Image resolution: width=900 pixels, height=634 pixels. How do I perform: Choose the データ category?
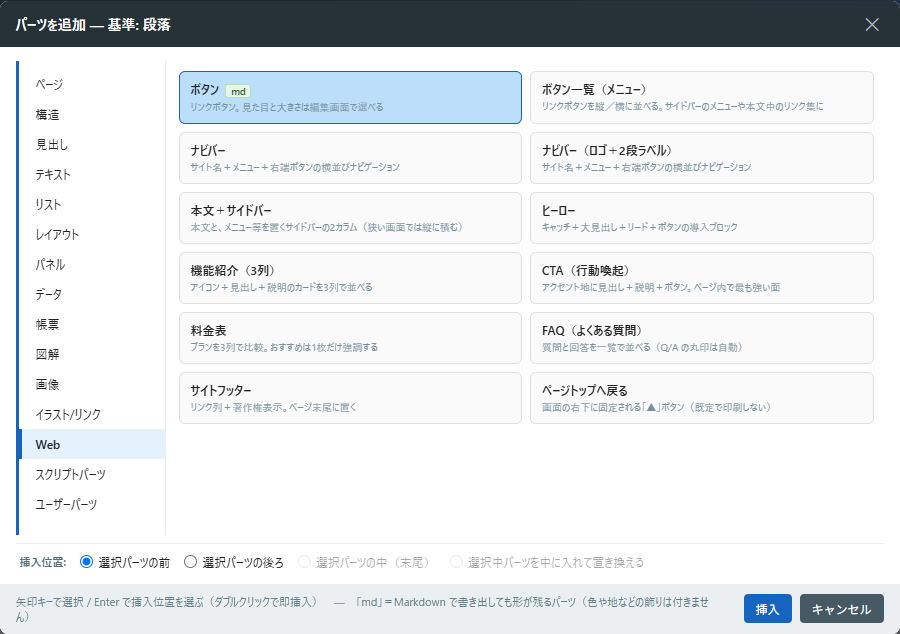coord(93,294)
